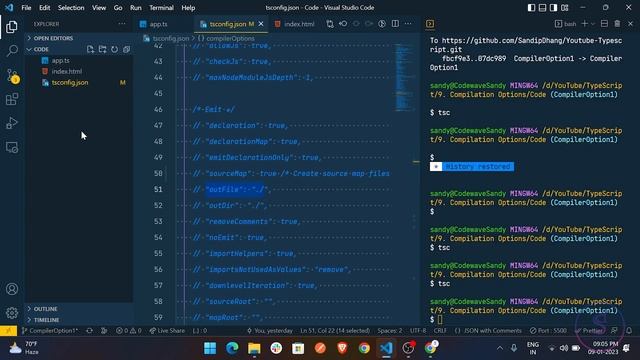Split the terminal pane
The image size is (640, 360).
pyautogui.click(x=604, y=24)
